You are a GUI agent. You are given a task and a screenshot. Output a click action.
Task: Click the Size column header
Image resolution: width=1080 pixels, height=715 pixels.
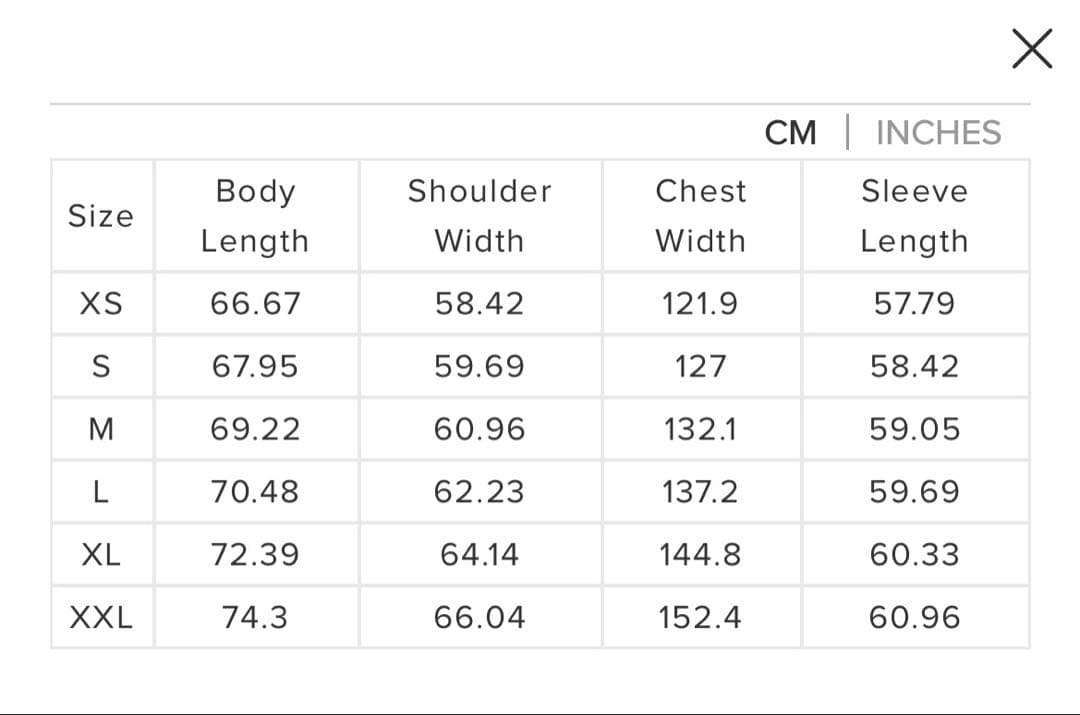(x=100, y=215)
